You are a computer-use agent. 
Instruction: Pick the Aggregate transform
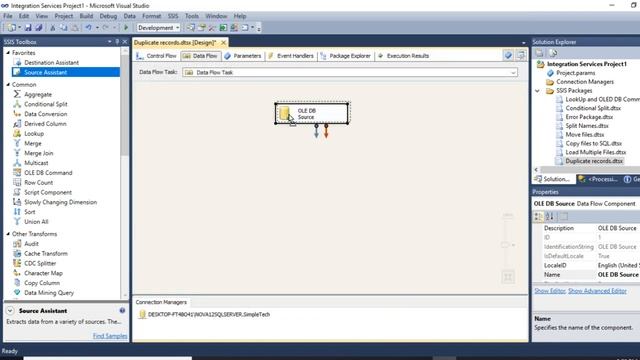coord(38,94)
